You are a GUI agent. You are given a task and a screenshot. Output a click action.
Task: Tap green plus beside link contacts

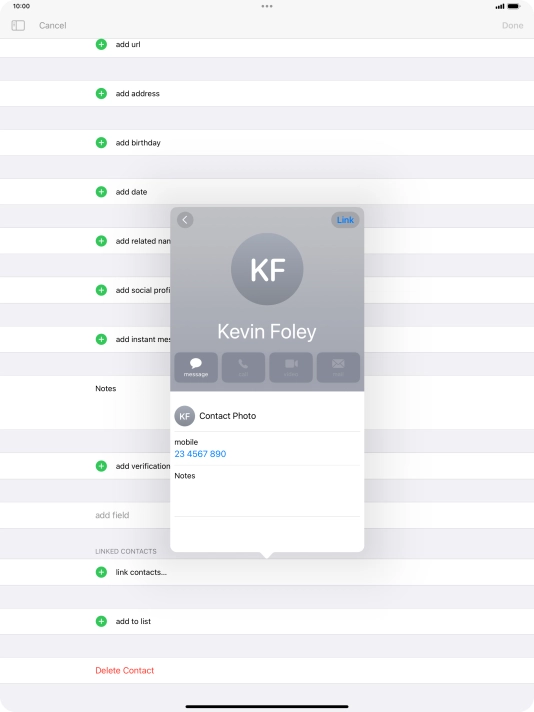[x=101, y=572]
